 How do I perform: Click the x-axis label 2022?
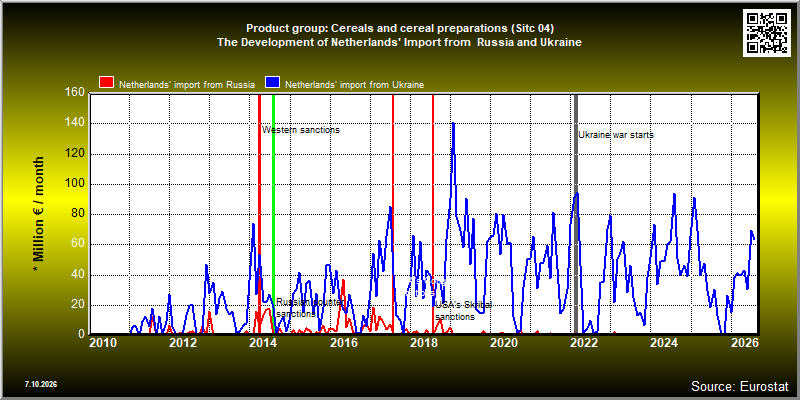pyautogui.click(x=583, y=342)
